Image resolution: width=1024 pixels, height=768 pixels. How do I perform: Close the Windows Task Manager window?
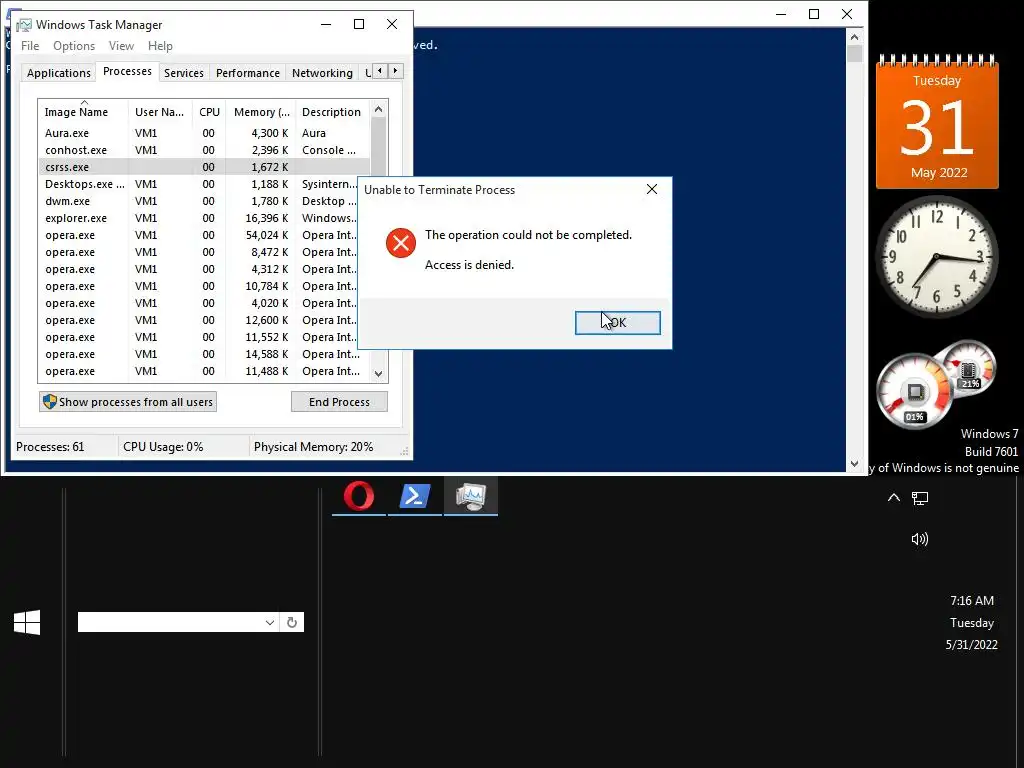point(392,24)
